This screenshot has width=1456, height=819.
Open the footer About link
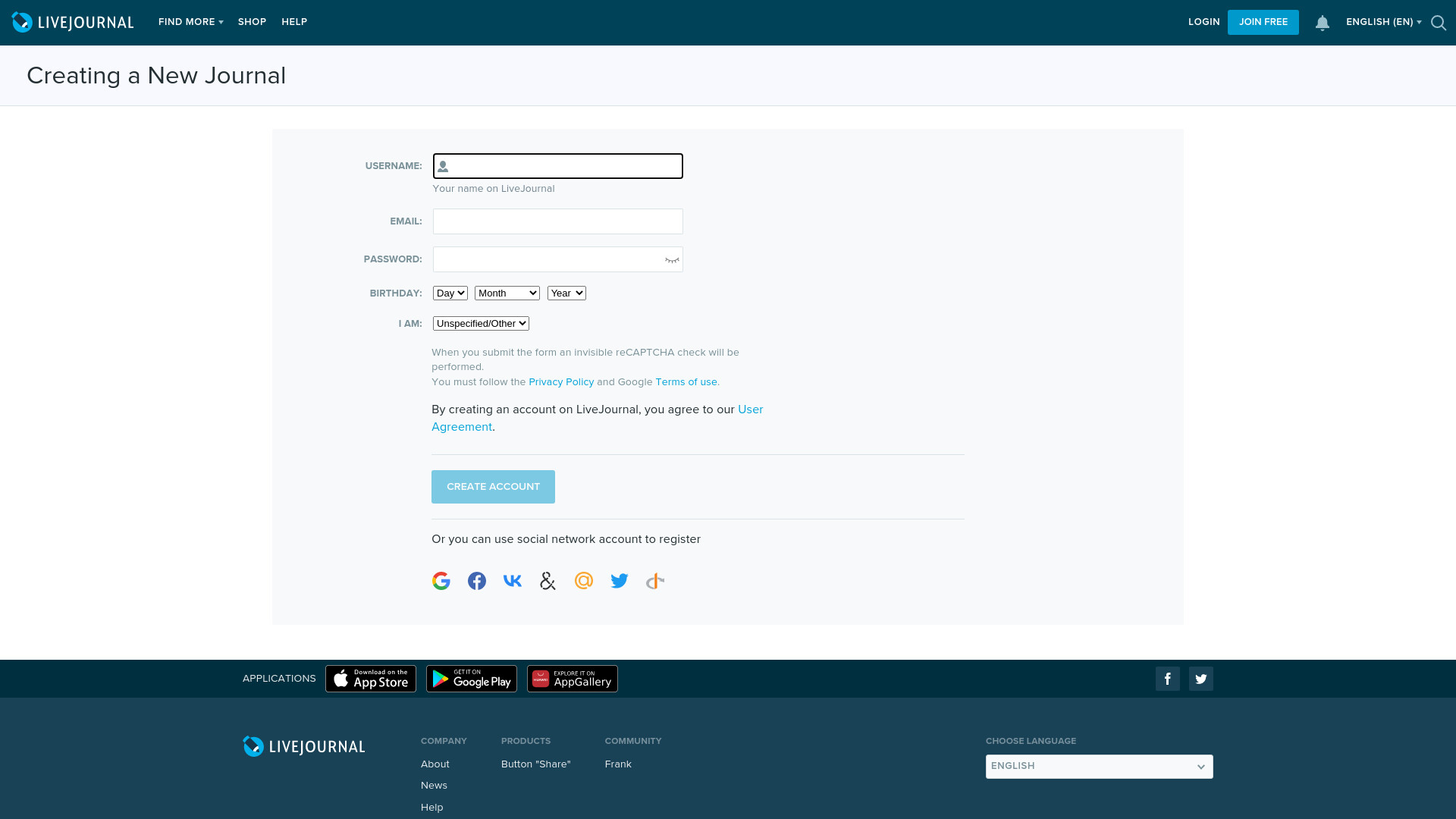click(x=435, y=764)
